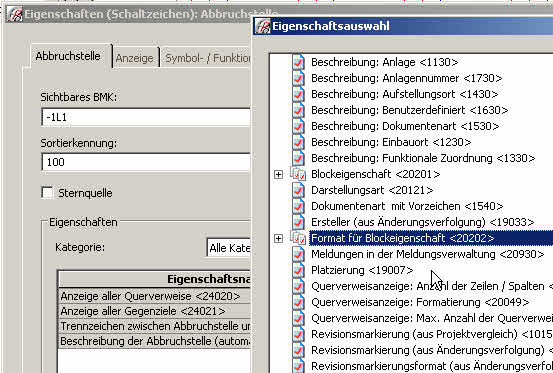Viewport: 553px width, 373px height.
Task: Select Dokumentenart mit Vorzeichen <1540>
Action: [x=407, y=206]
